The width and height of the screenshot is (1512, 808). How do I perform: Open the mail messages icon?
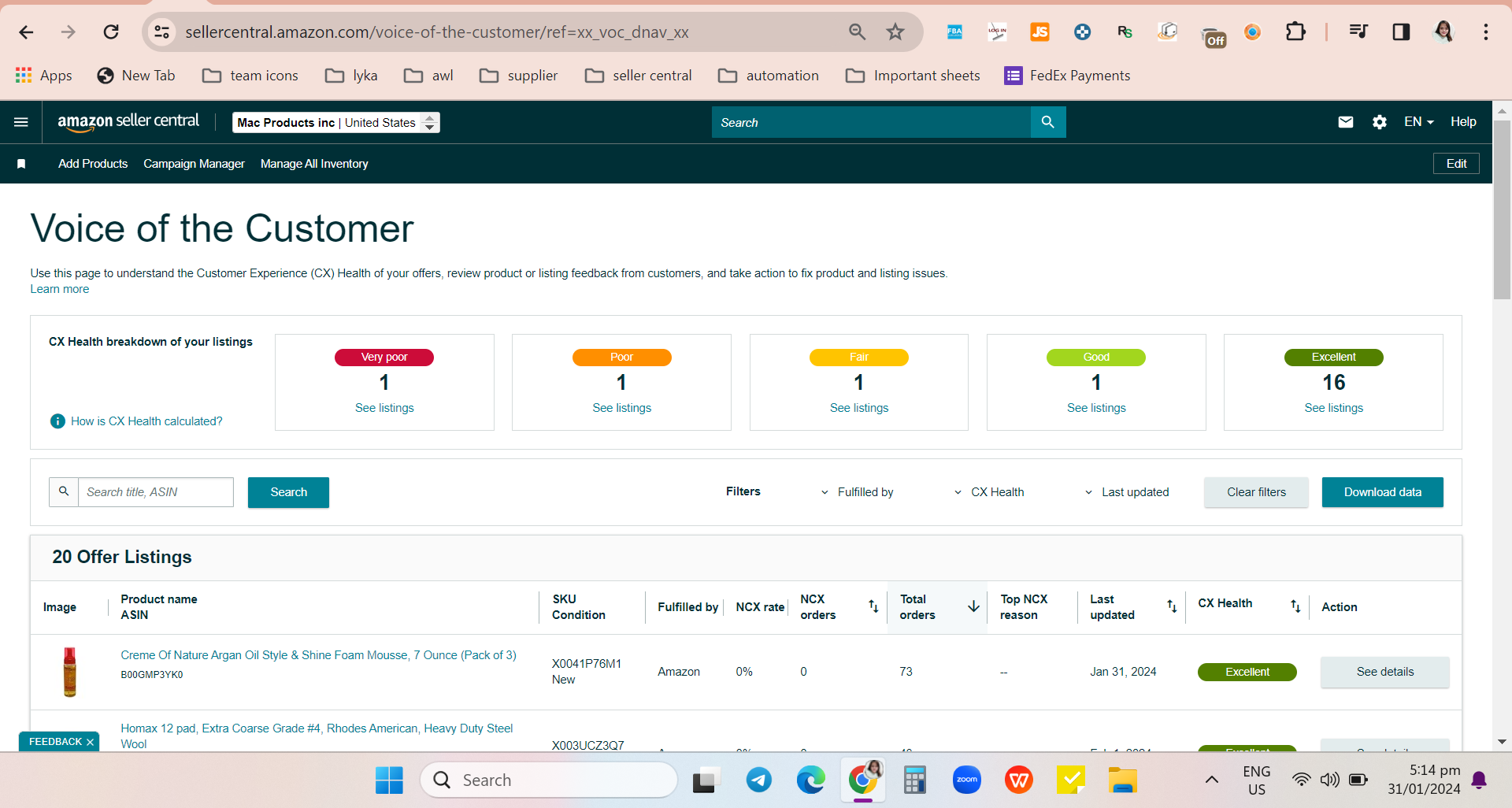click(1346, 122)
